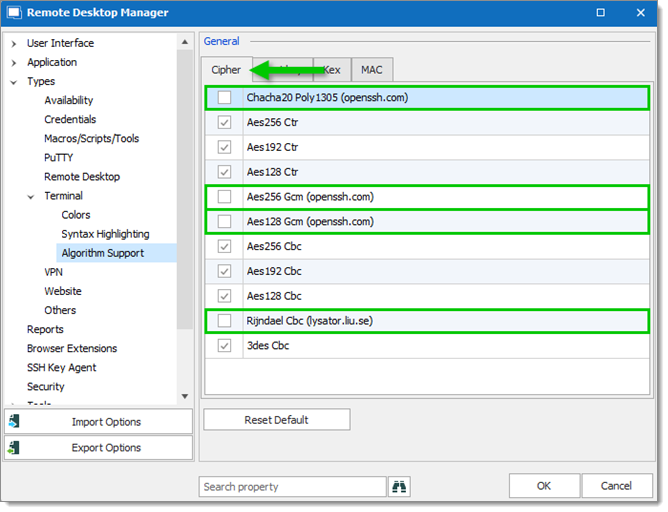Uncheck the Aes192 Cbc cipher
The height and width of the screenshot is (512, 668).
224,270
